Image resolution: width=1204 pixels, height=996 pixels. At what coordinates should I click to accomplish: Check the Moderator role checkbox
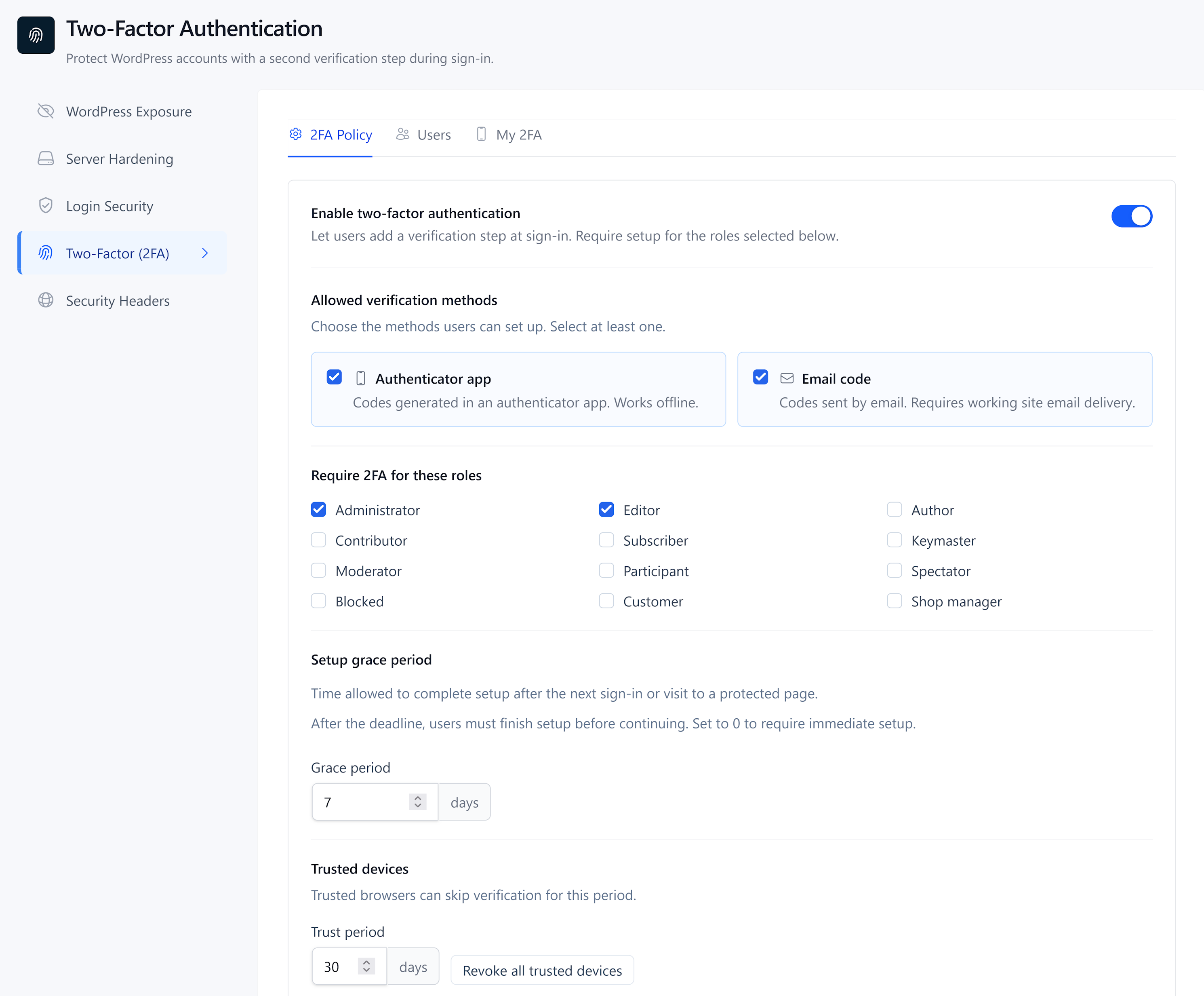(318, 570)
